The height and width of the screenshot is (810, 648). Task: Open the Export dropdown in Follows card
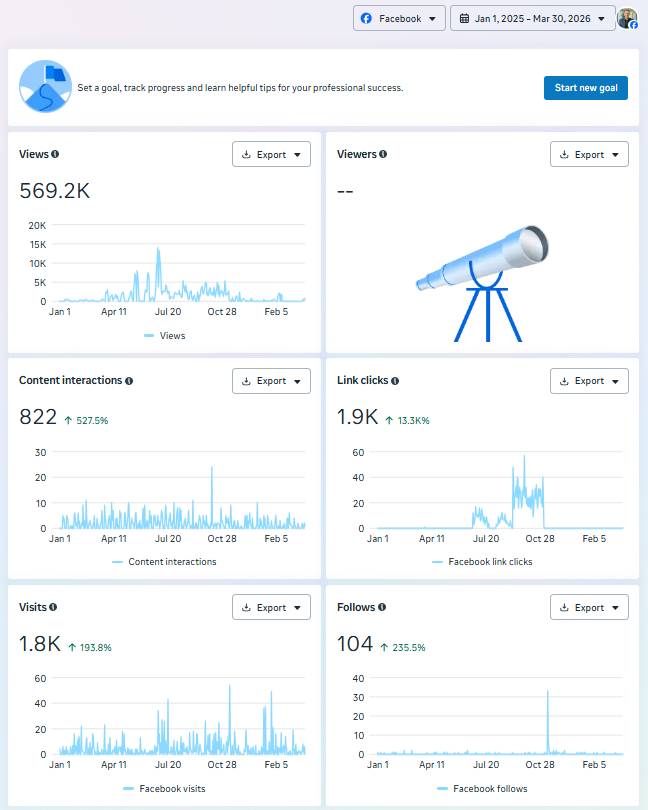tap(589, 607)
